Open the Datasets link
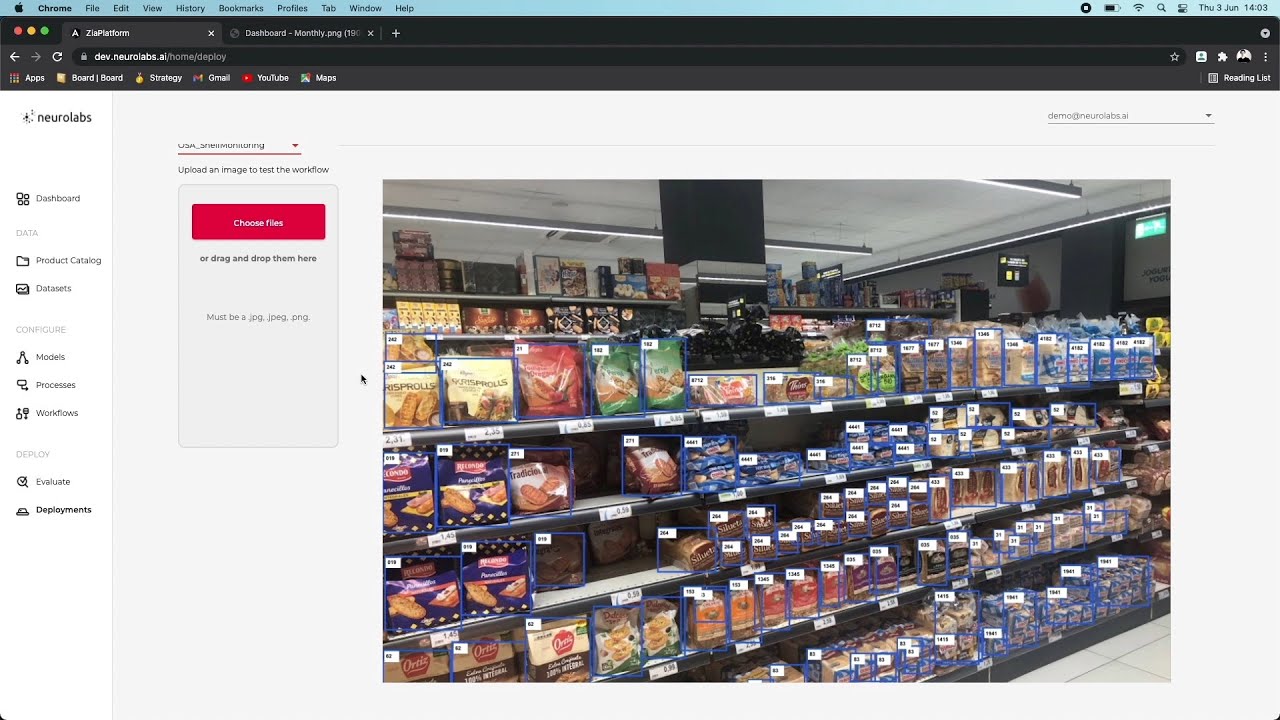This screenshot has height=720, width=1280. (53, 289)
